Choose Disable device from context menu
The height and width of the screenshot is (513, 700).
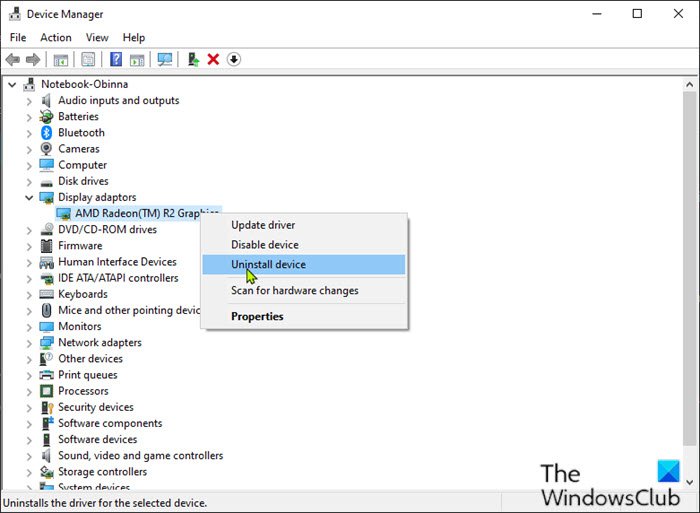click(304, 245)
